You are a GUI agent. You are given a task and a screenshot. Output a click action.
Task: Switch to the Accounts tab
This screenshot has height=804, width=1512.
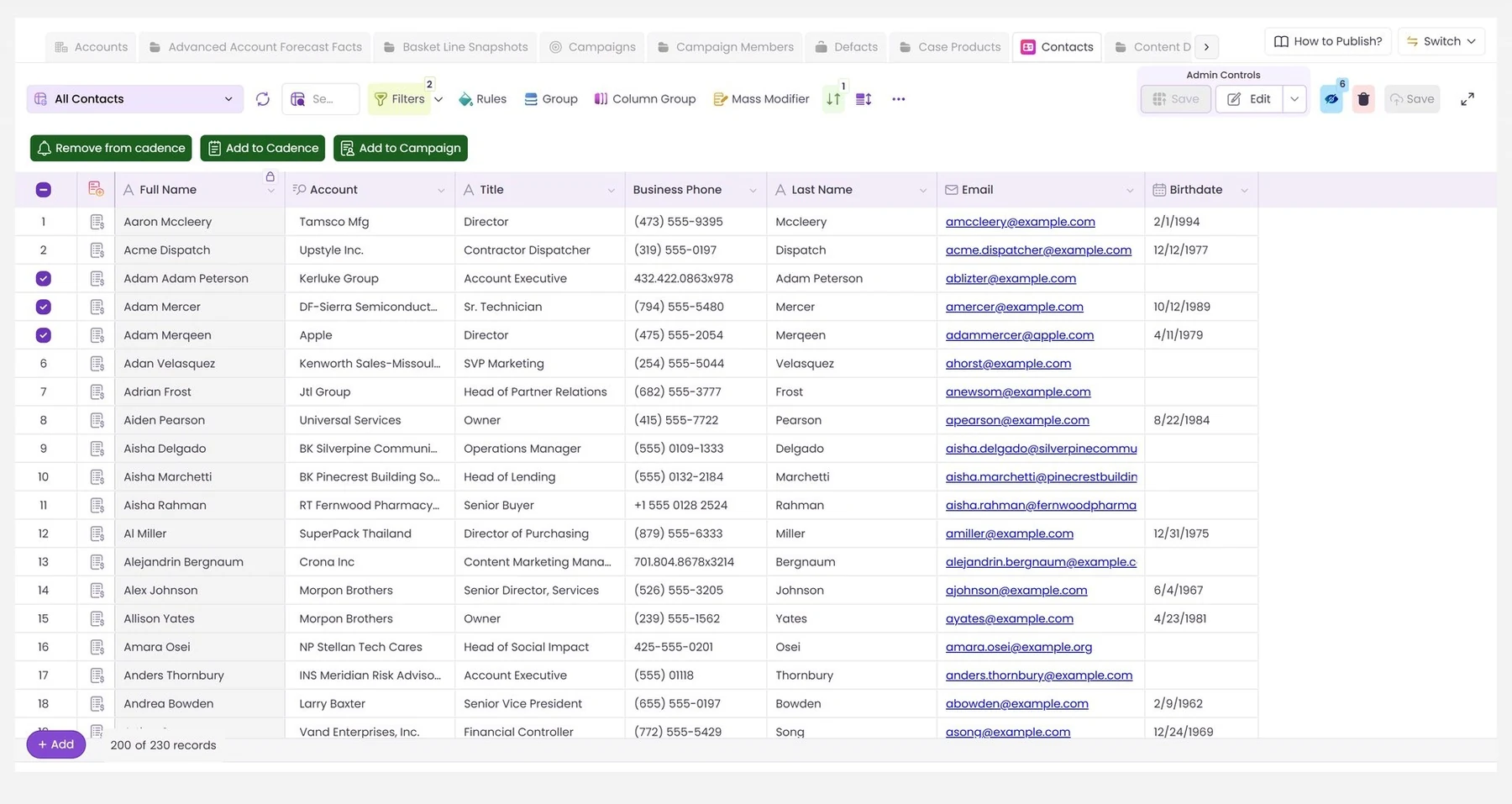pyautogui.click(x=92, y=47)
